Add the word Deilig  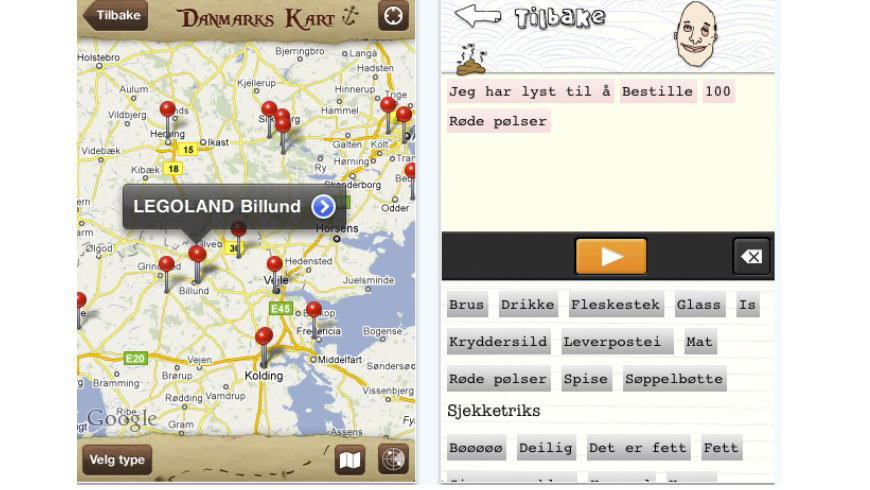click(546, 448)
